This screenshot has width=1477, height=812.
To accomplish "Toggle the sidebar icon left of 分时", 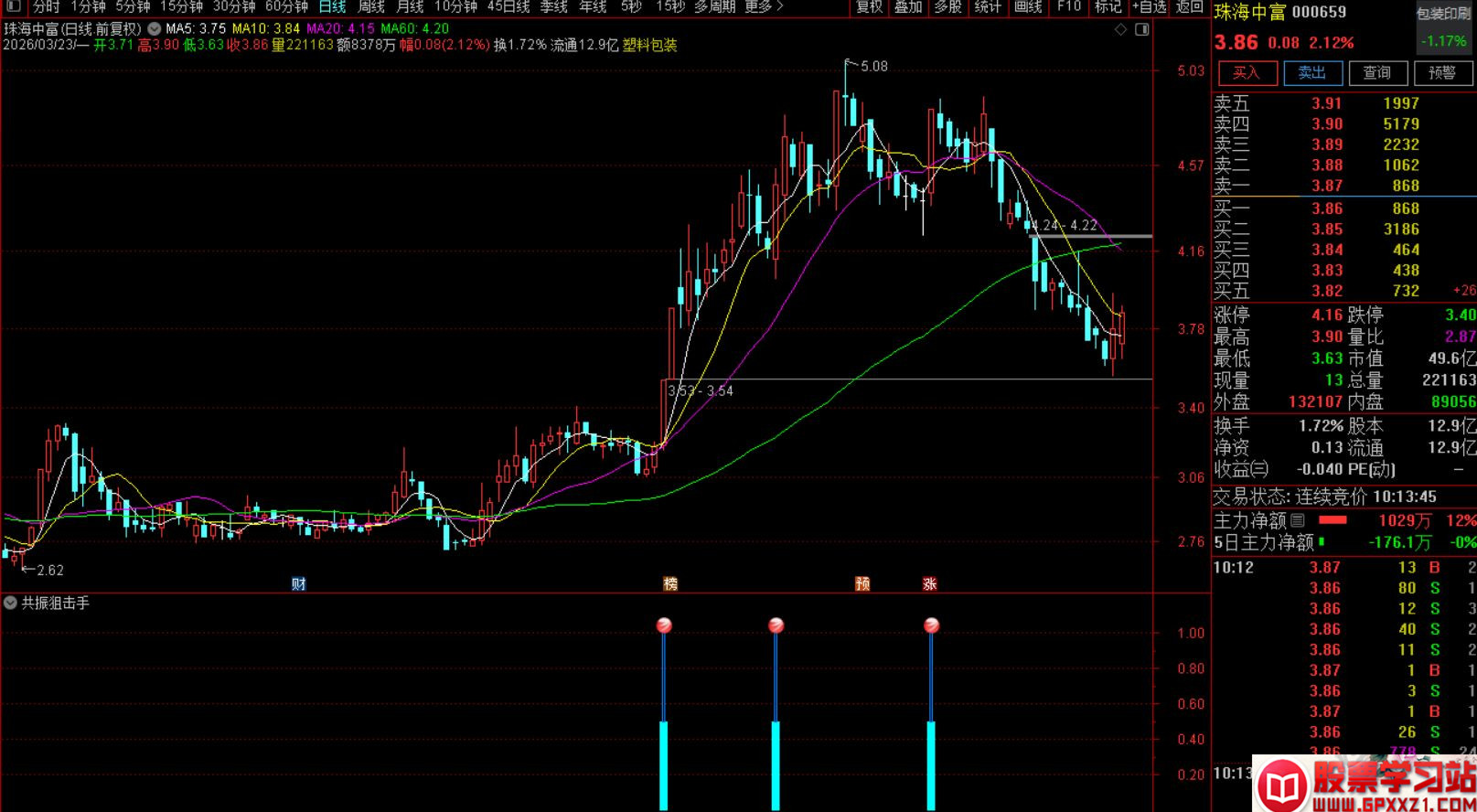I will click(13, 6).
